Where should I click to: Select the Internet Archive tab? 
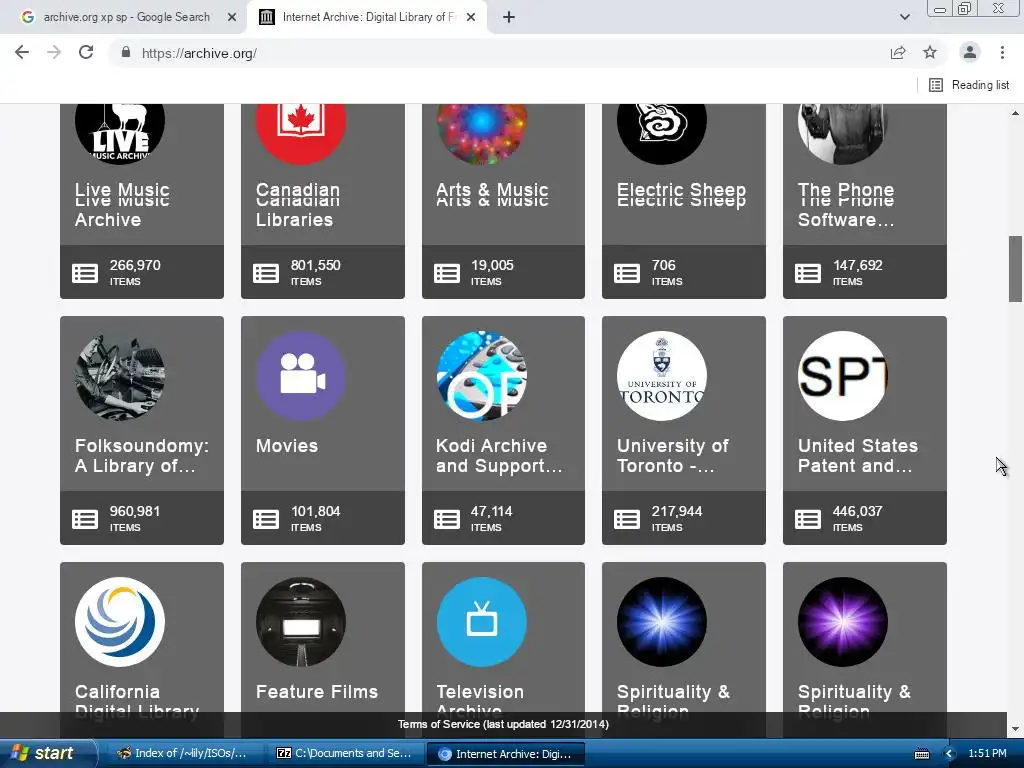[x=366, y=17]
